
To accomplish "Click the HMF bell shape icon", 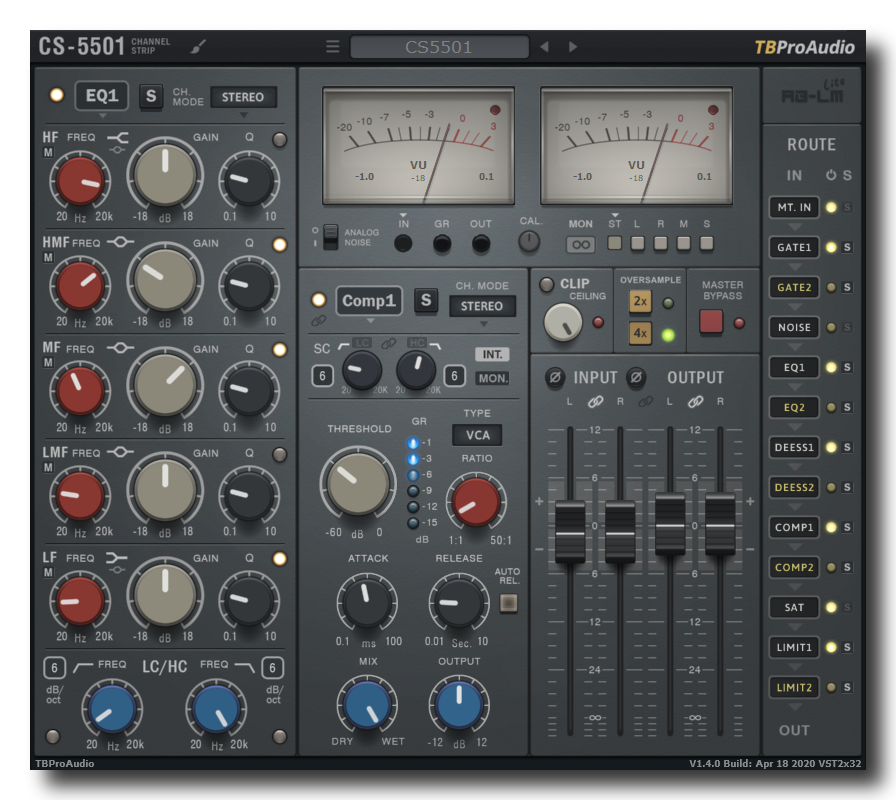I will pos(121,242).
